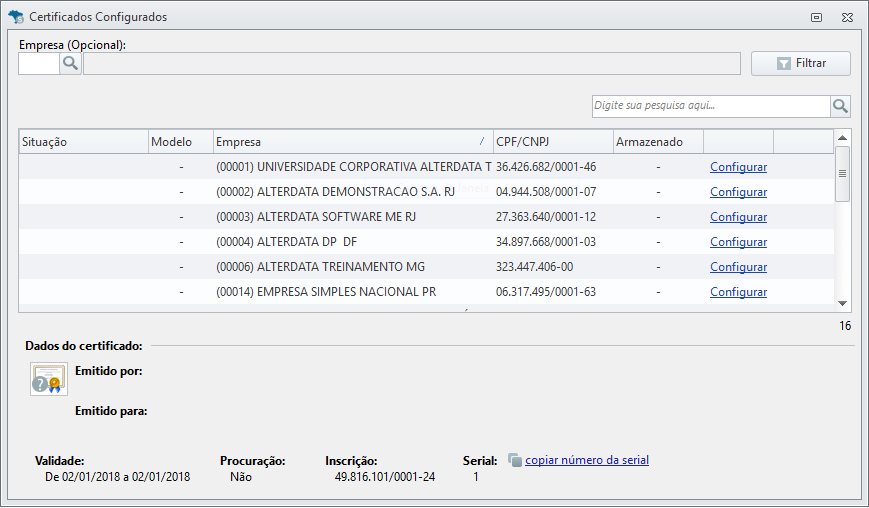Click the scrollbar up arrow of the table
The height and width of the screenshot is (508, 869).
click(x=842, y=137)
